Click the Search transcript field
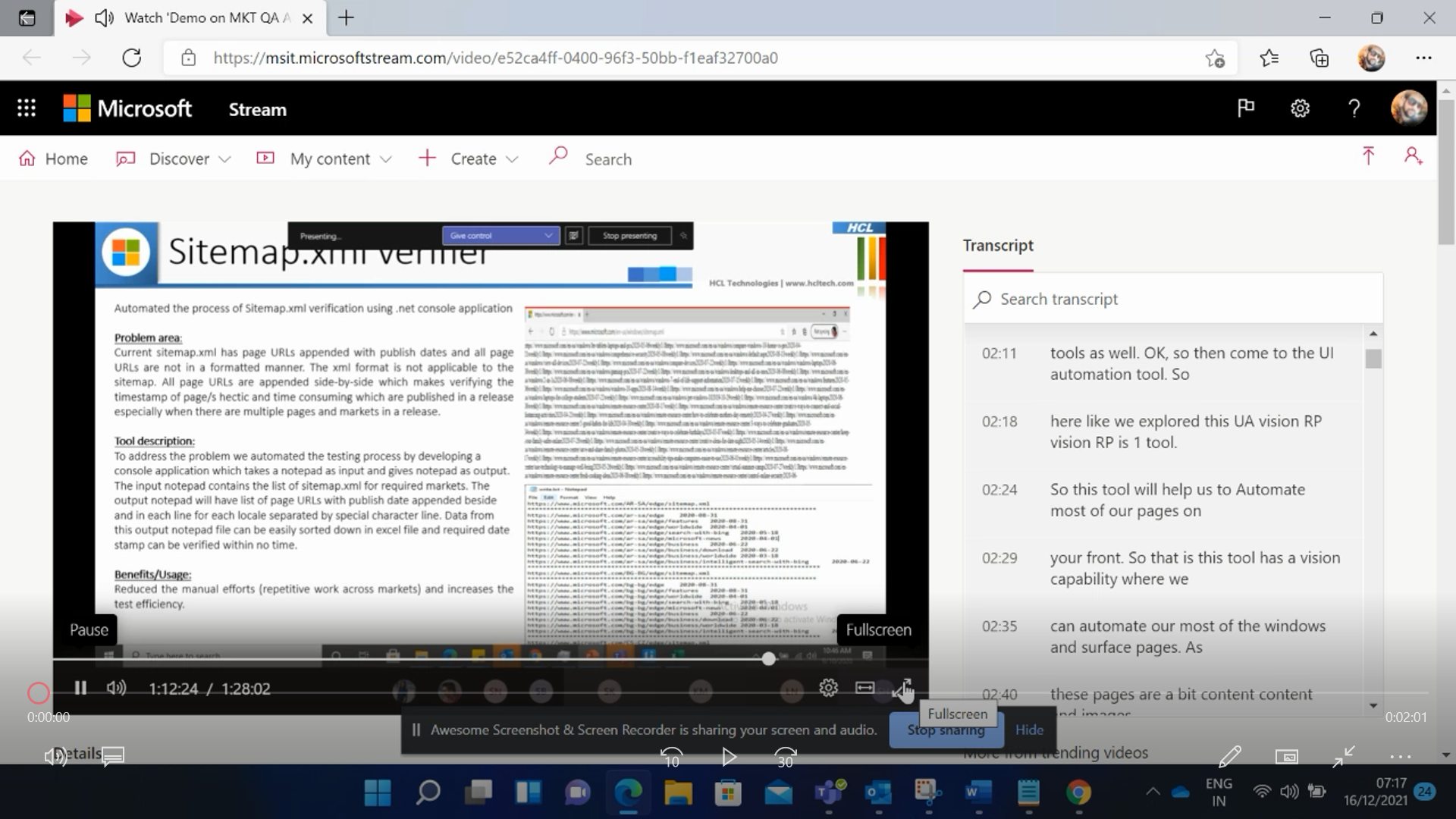The height and width of the screenshot is (819, 1456). [x=1173, y=299]
